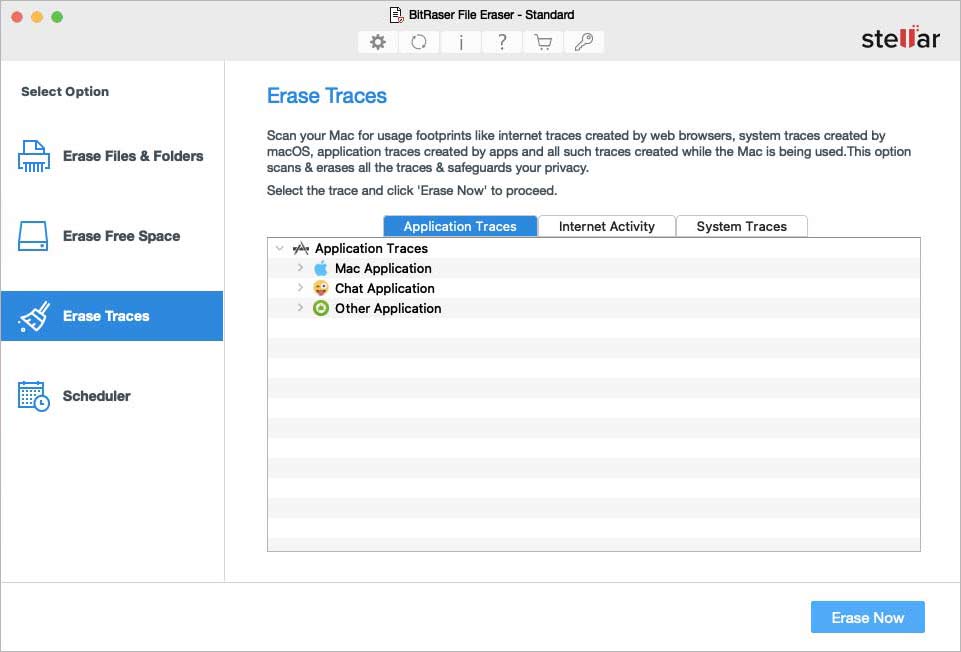Click the broom icon for Erase Traces
This screenshot has height=652, width=961.
pyautogui.click(x=34, y=316)
